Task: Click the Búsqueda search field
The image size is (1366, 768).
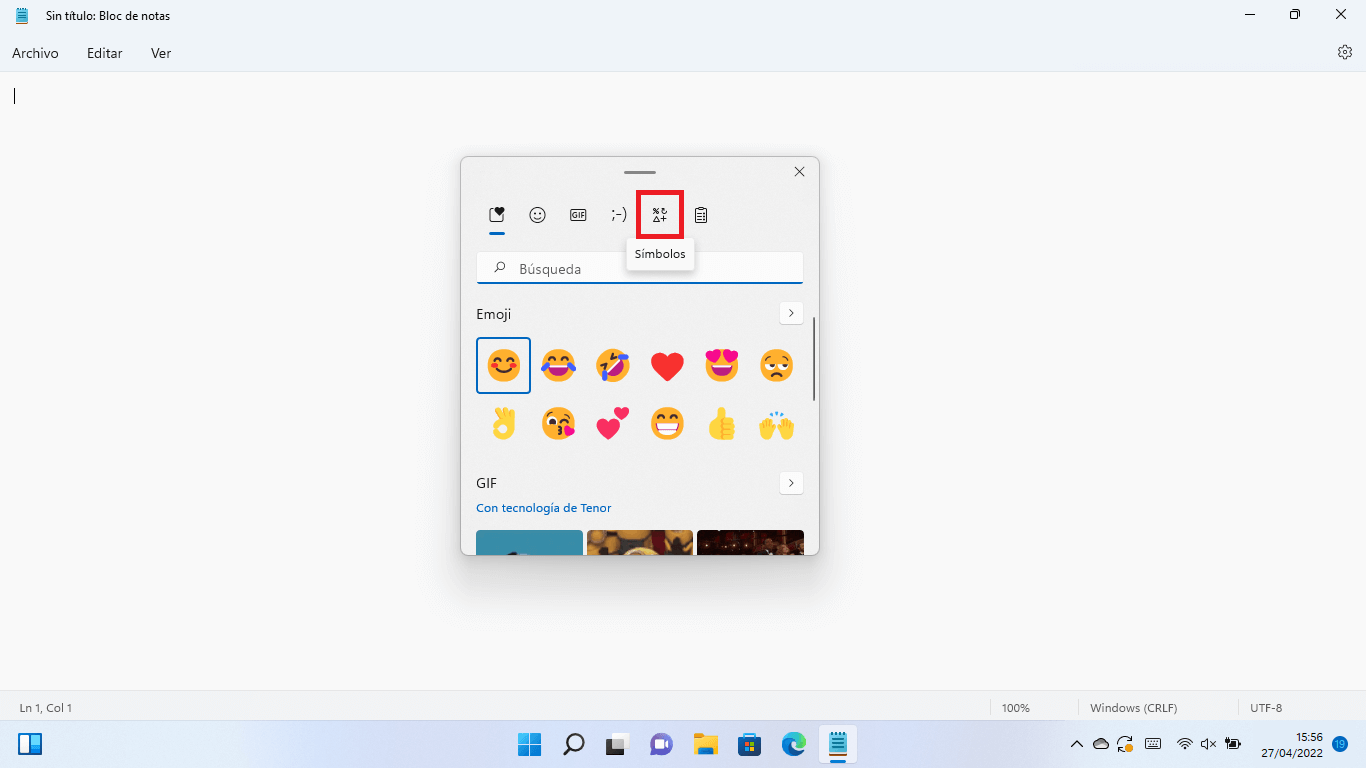Action: tap(640, 268)
